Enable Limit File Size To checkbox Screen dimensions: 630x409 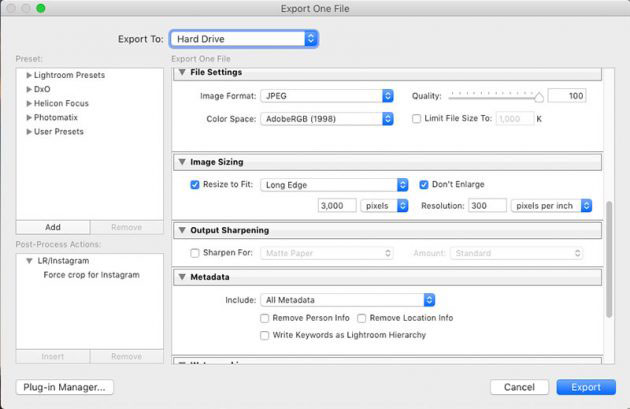(417, 119)
